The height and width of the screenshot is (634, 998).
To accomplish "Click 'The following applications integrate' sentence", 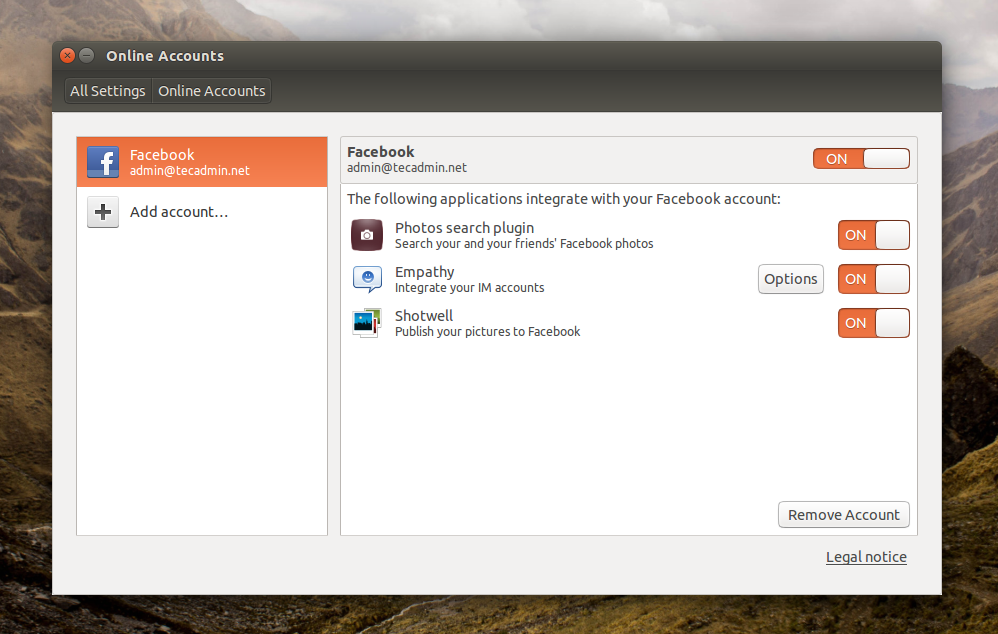I will click(x=563, y=199).
